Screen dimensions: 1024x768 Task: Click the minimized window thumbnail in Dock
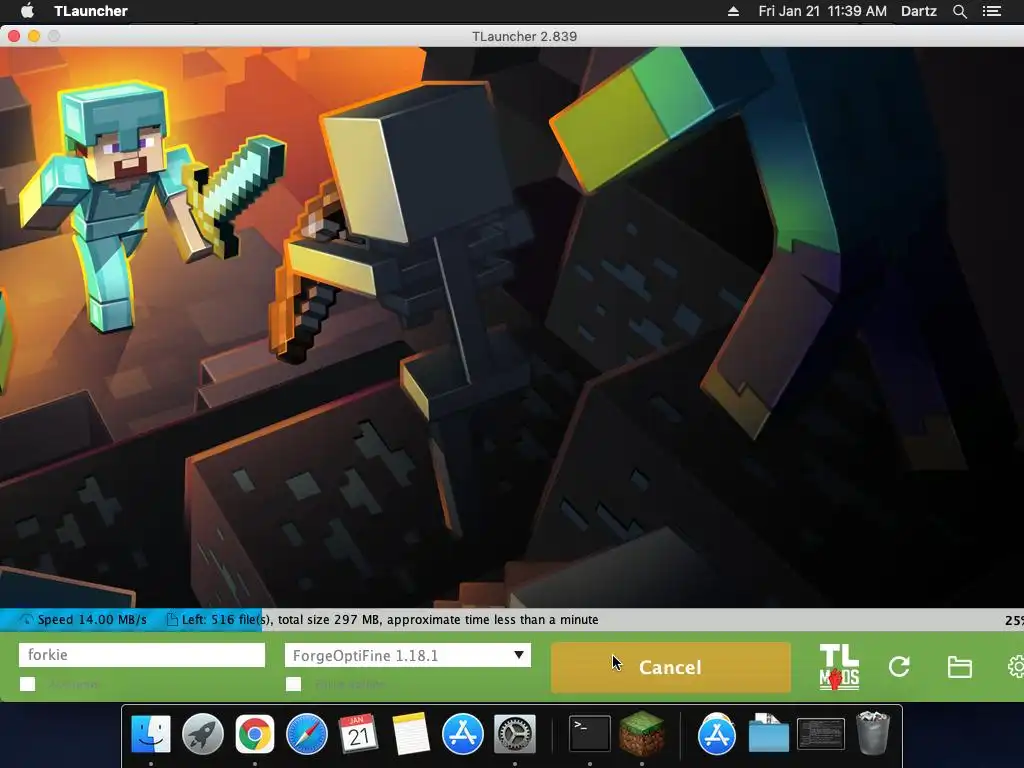[x=821, y=734]
